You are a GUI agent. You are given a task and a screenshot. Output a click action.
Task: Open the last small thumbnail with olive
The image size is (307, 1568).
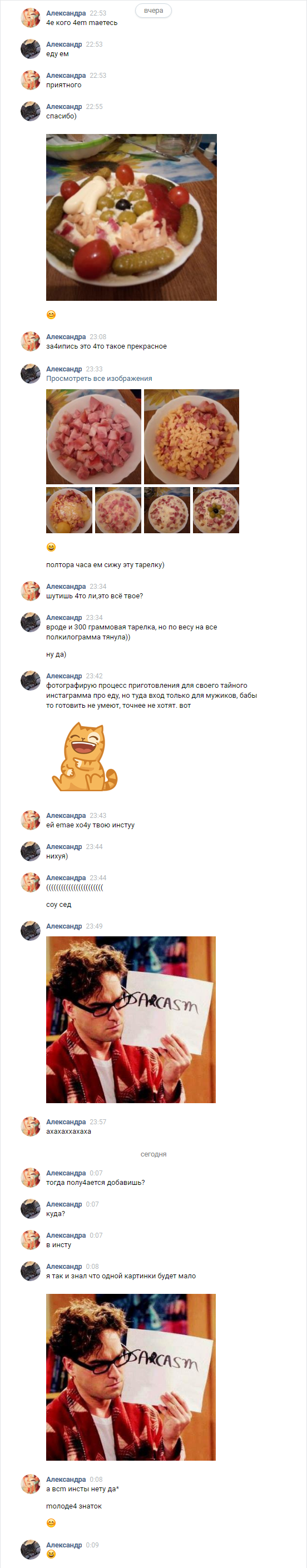[216, 510]
